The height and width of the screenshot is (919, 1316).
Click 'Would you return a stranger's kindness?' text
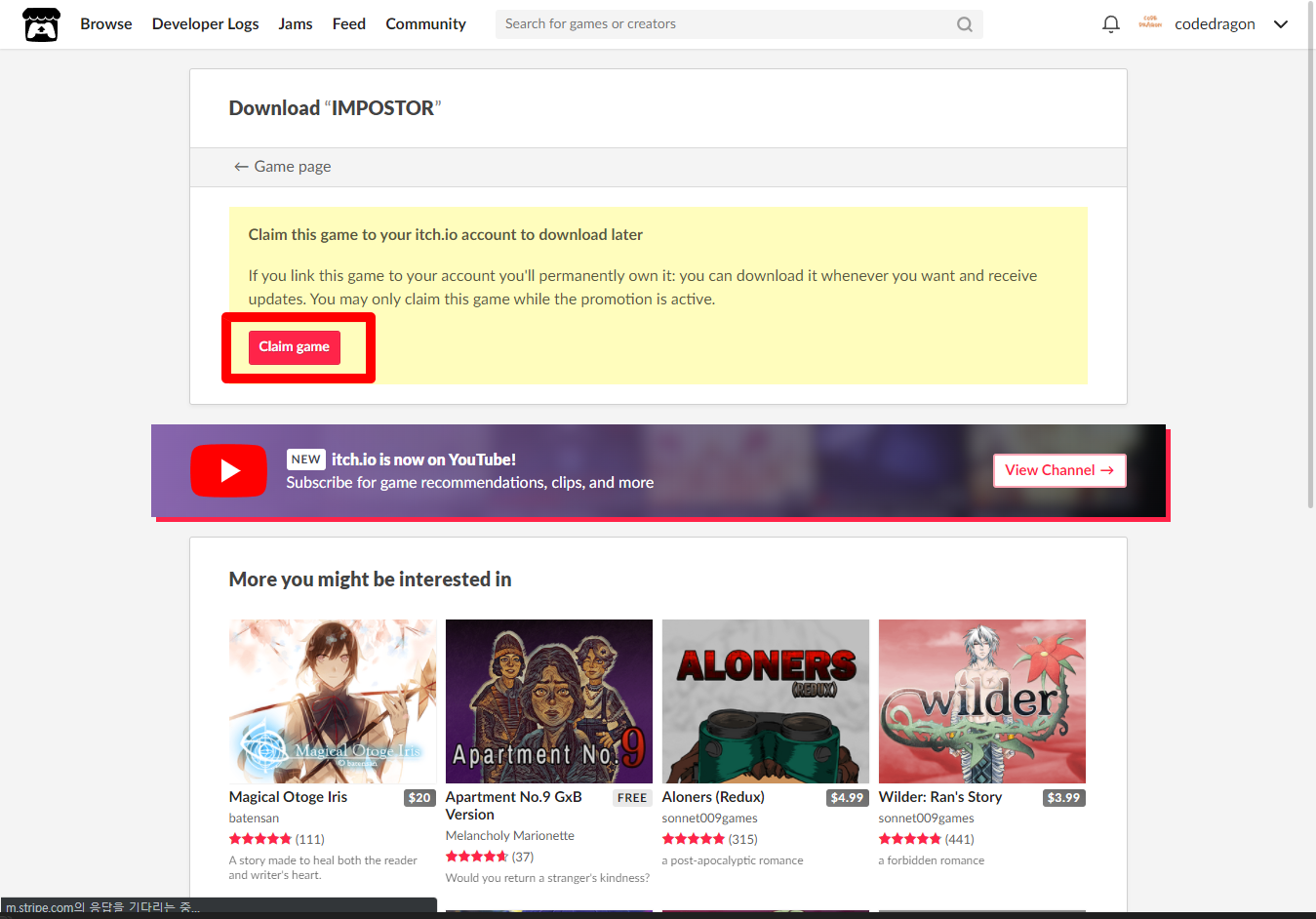point(547,878)
